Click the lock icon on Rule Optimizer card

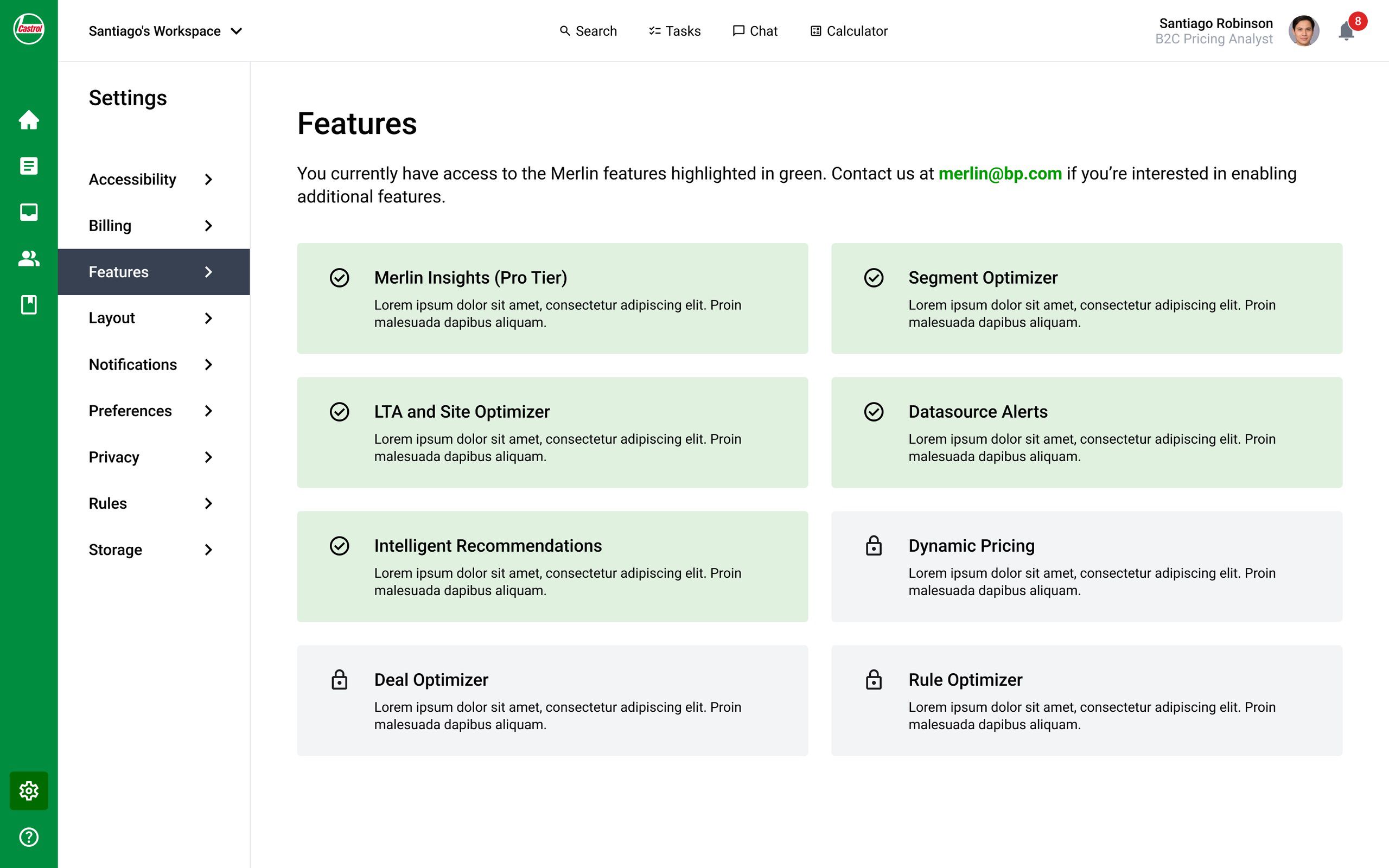(874, 680)
